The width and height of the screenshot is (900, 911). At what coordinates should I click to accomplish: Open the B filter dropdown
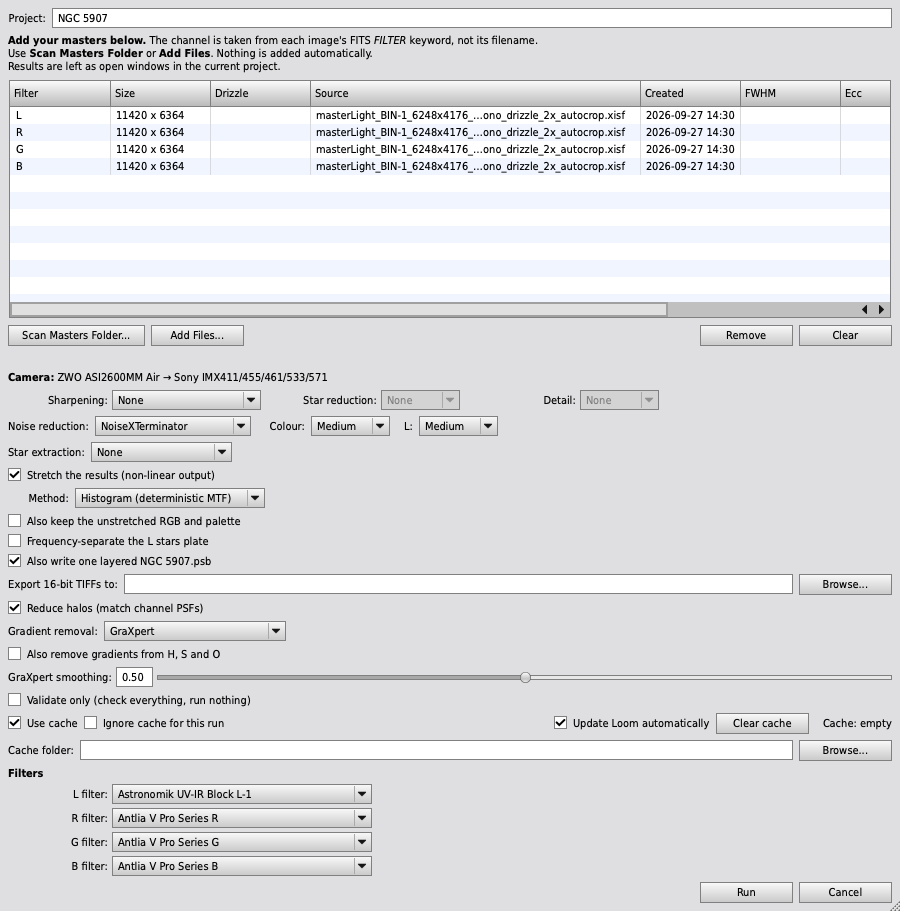pyautogui.click(x=242, y=866)
